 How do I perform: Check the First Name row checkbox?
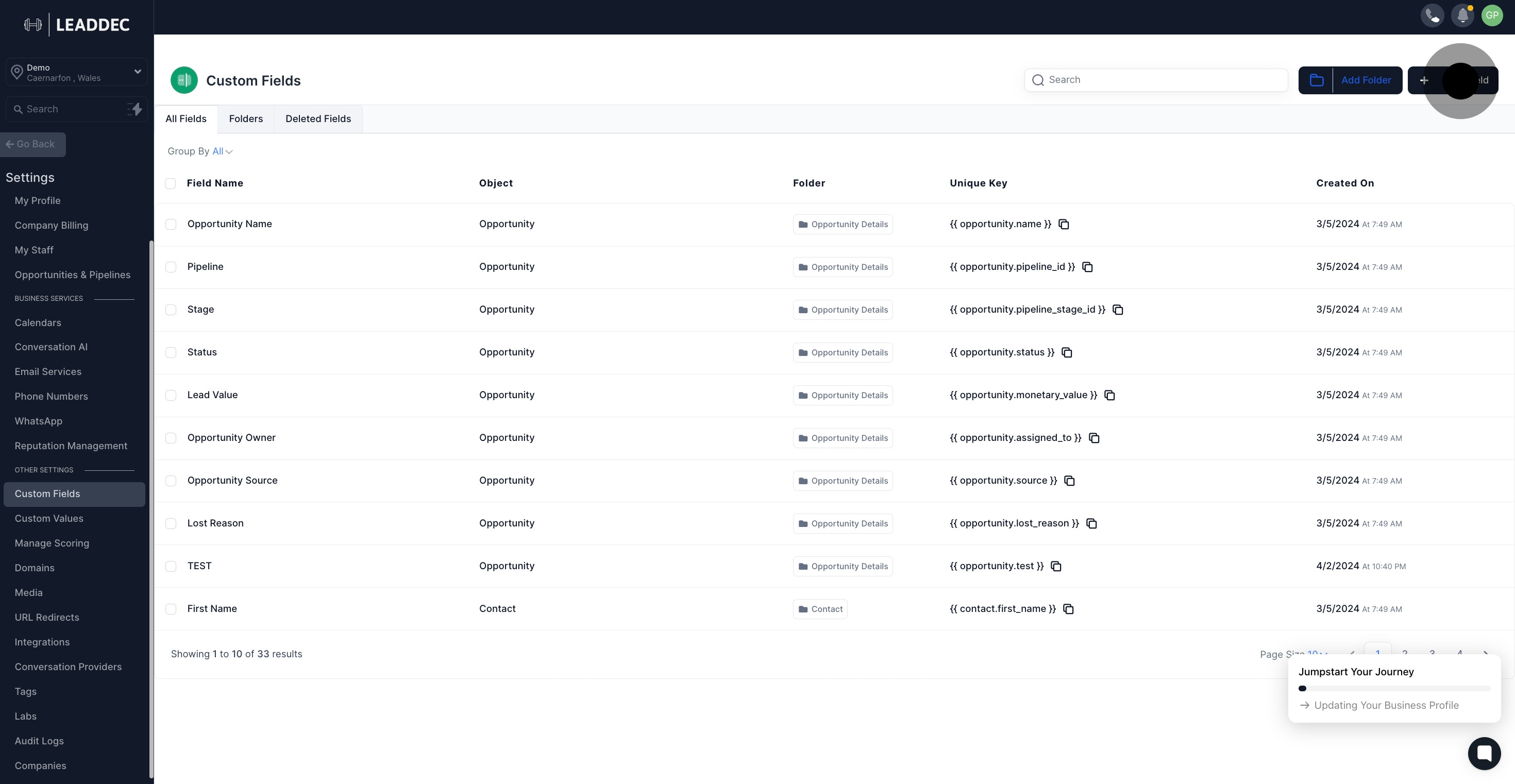[x=171, y=609]
